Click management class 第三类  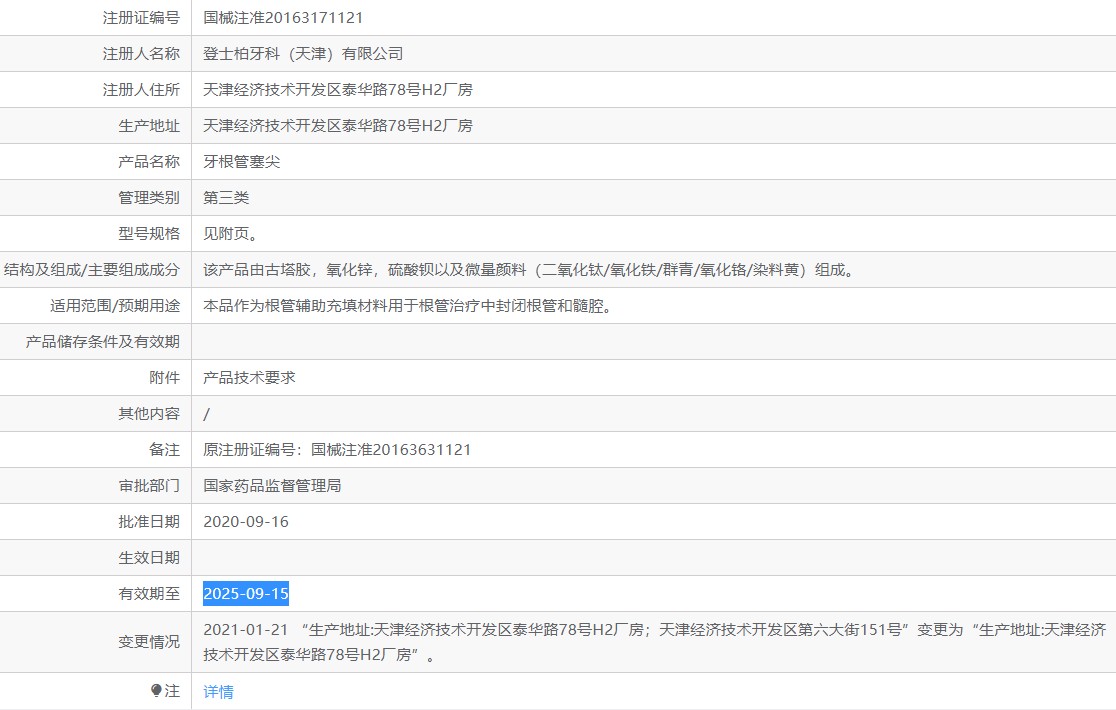(x=226, y=198)
